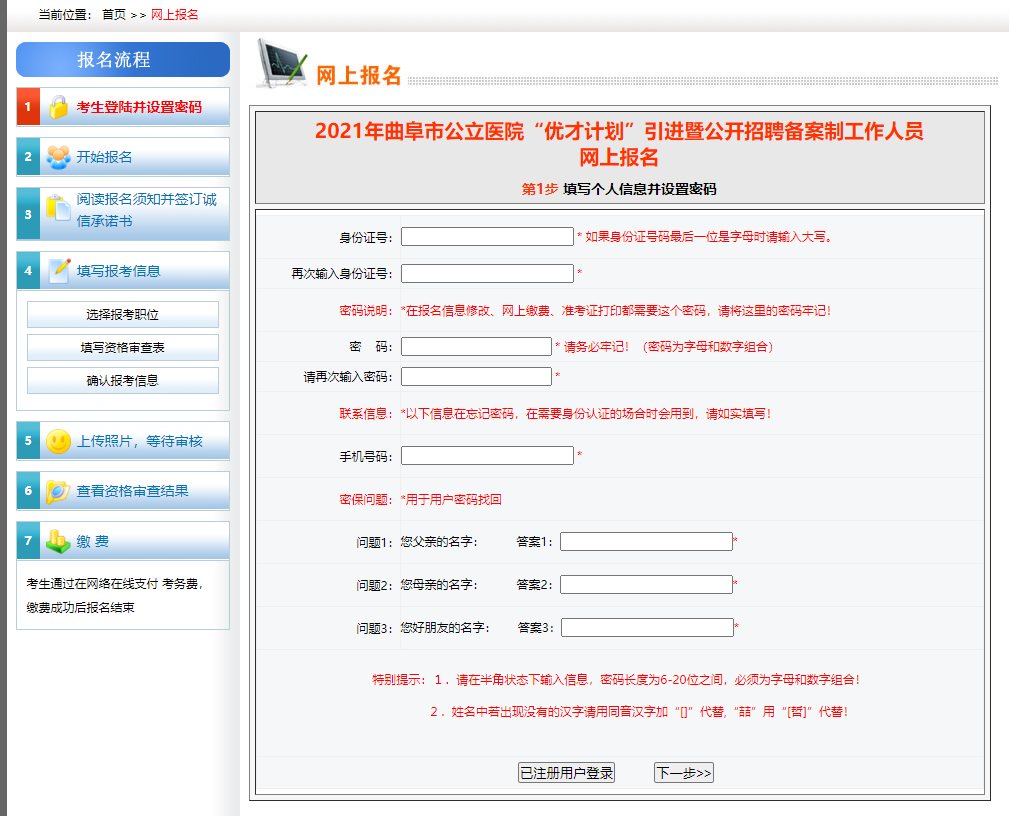Click the 再次输入身份证号 text box
Viewport: 1009px width, 816px height.
[x=487, y=274]
